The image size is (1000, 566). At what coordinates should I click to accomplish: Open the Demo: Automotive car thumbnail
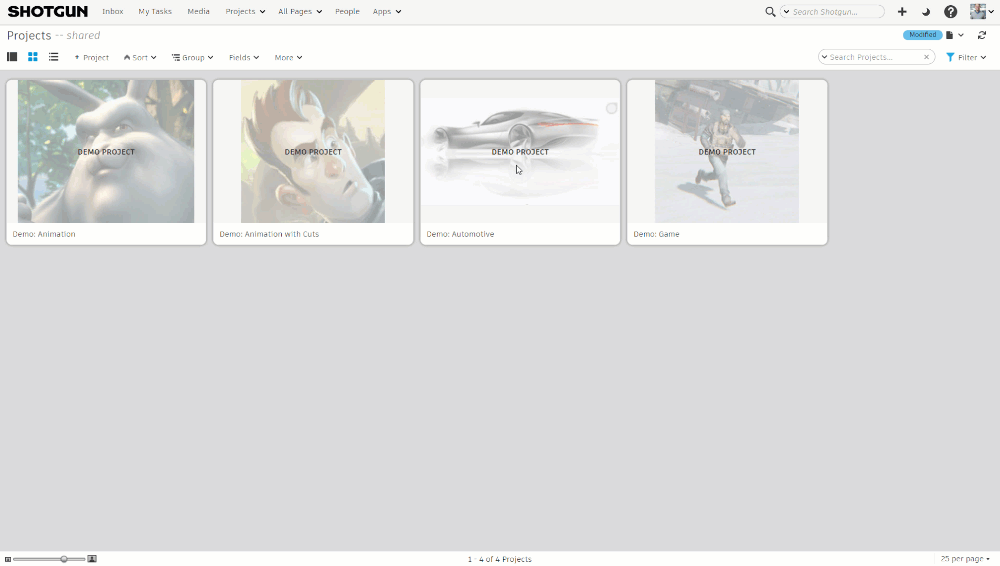[520, 151]
